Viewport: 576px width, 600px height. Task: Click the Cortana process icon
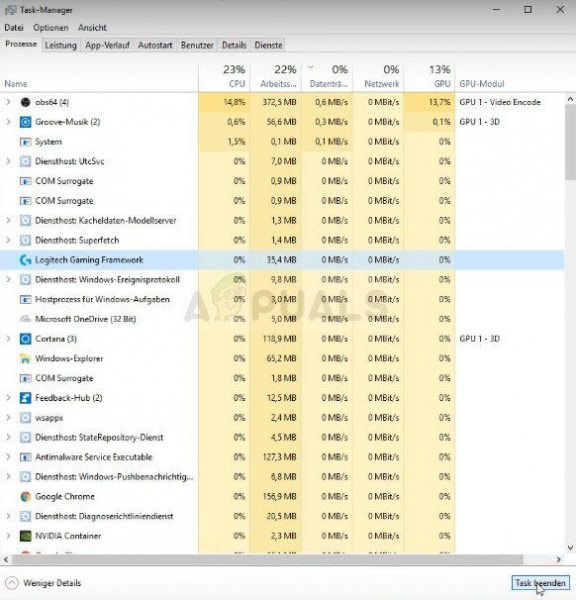(25, 339)
